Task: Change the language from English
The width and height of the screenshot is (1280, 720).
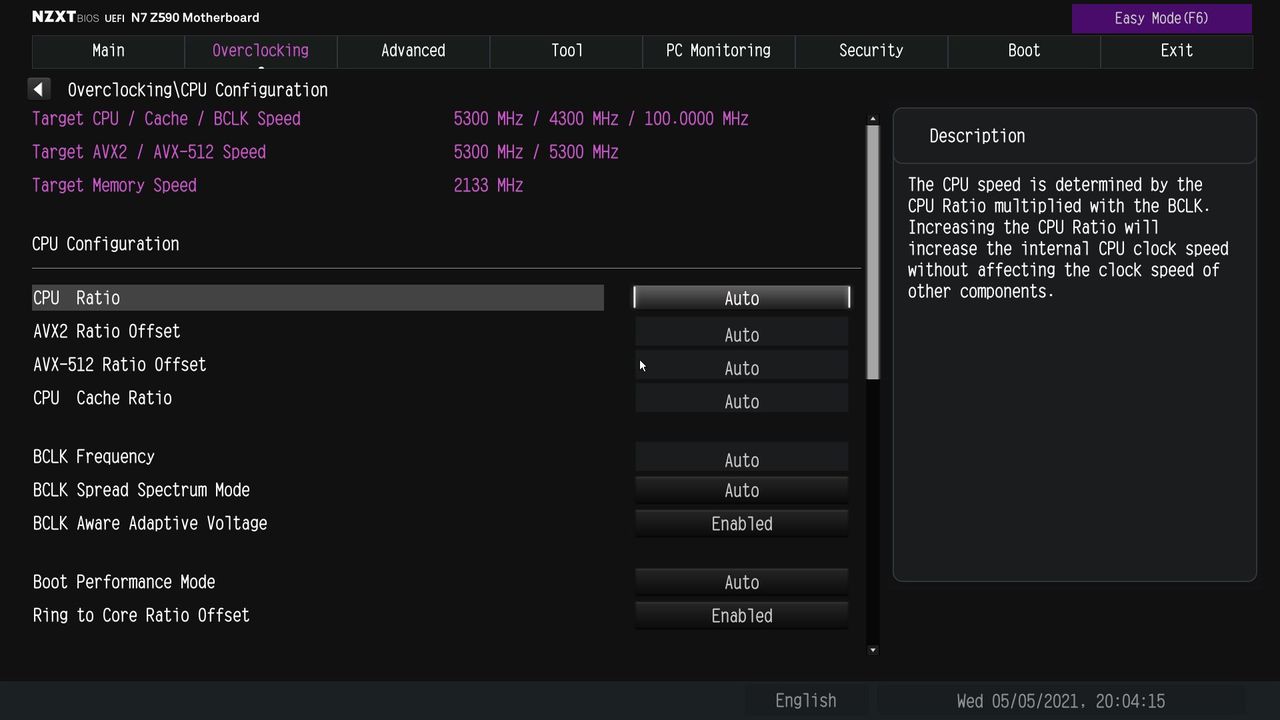Action: coord(806,701)
